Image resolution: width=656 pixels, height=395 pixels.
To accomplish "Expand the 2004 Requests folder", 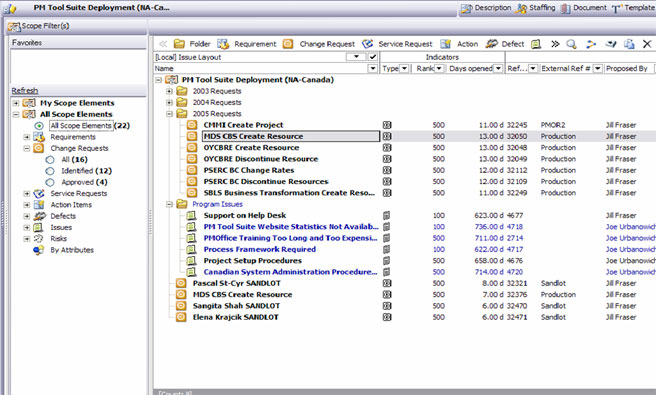I will coord(169,103).
